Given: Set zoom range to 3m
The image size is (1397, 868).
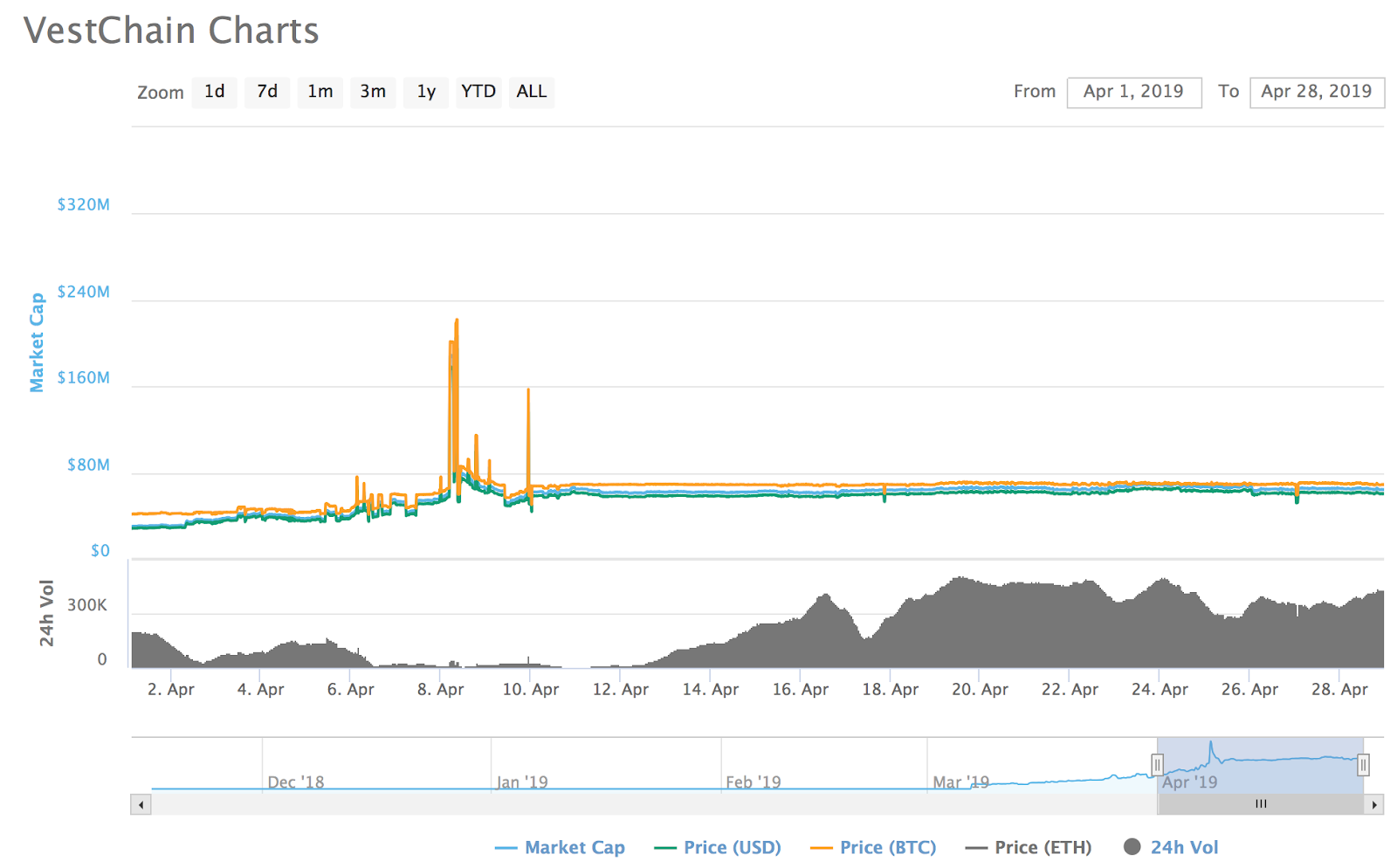Looking at the screenshot, I should (373, 92).
